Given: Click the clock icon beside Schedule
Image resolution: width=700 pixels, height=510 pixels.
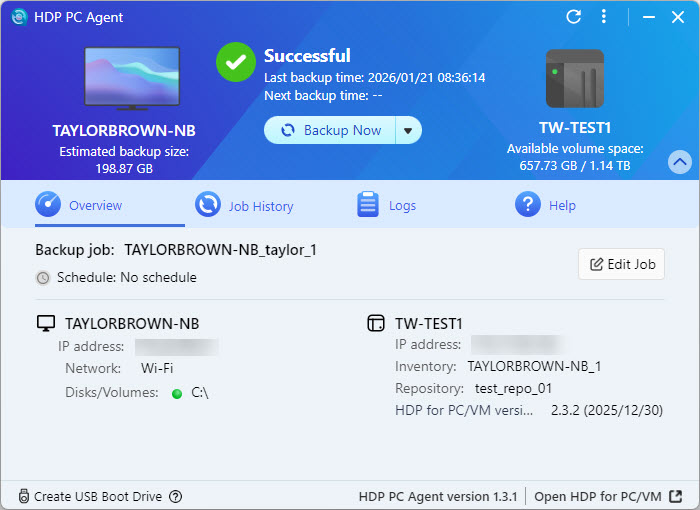Looking at the screenshot, I should tap(43, 278).
